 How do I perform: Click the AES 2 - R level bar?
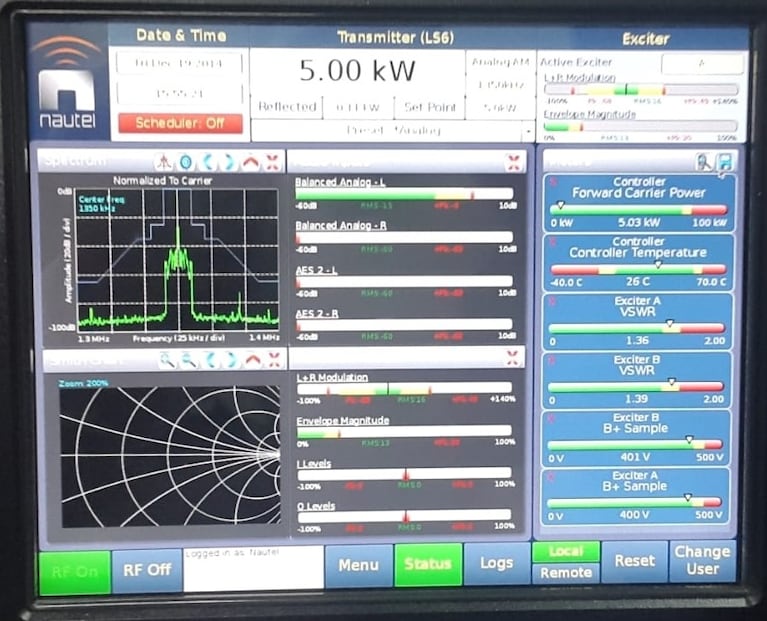point(405,325)
